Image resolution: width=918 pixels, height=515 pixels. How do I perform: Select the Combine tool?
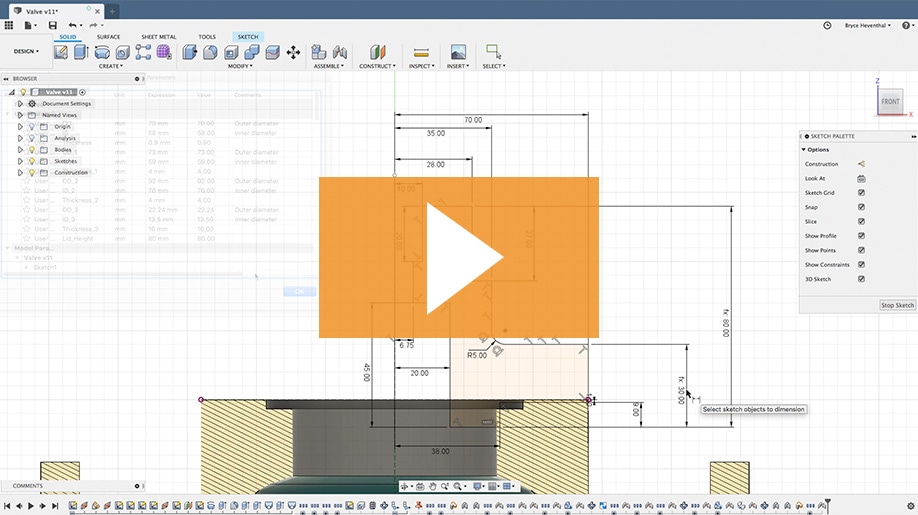pos(252,52)
